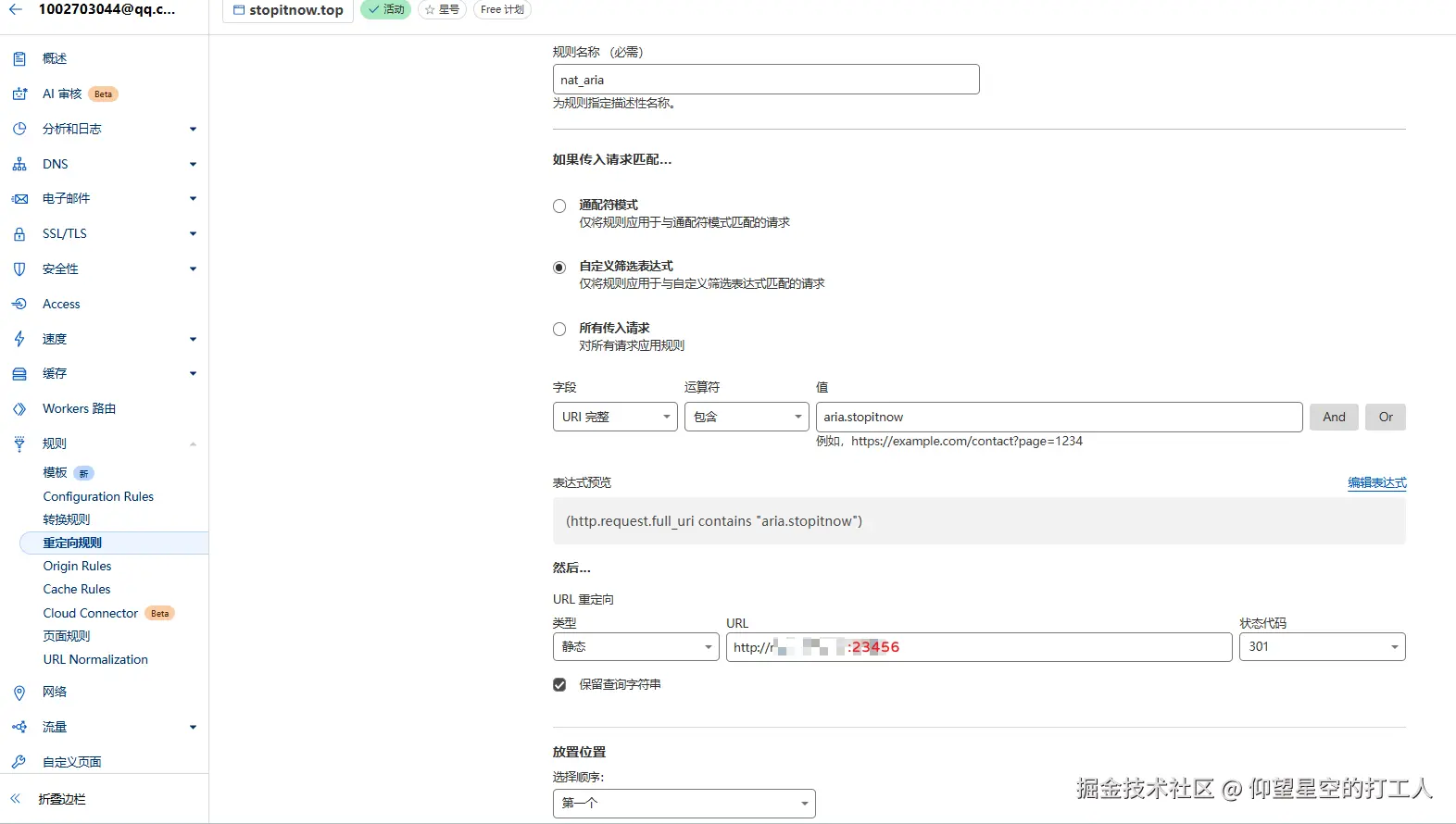Open Cache Rules menu item
Image resolution: width=1456 pixels, height=824 pixels.
tap(77, 589)
